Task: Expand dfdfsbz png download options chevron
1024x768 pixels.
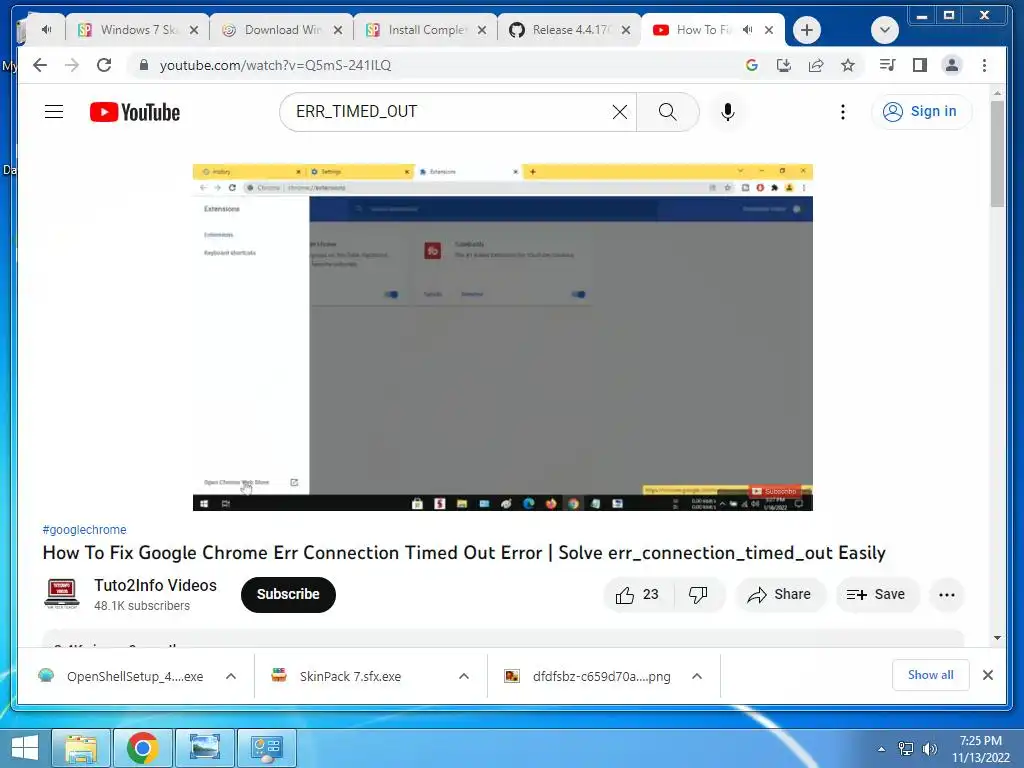Action: tap(697, 677)
